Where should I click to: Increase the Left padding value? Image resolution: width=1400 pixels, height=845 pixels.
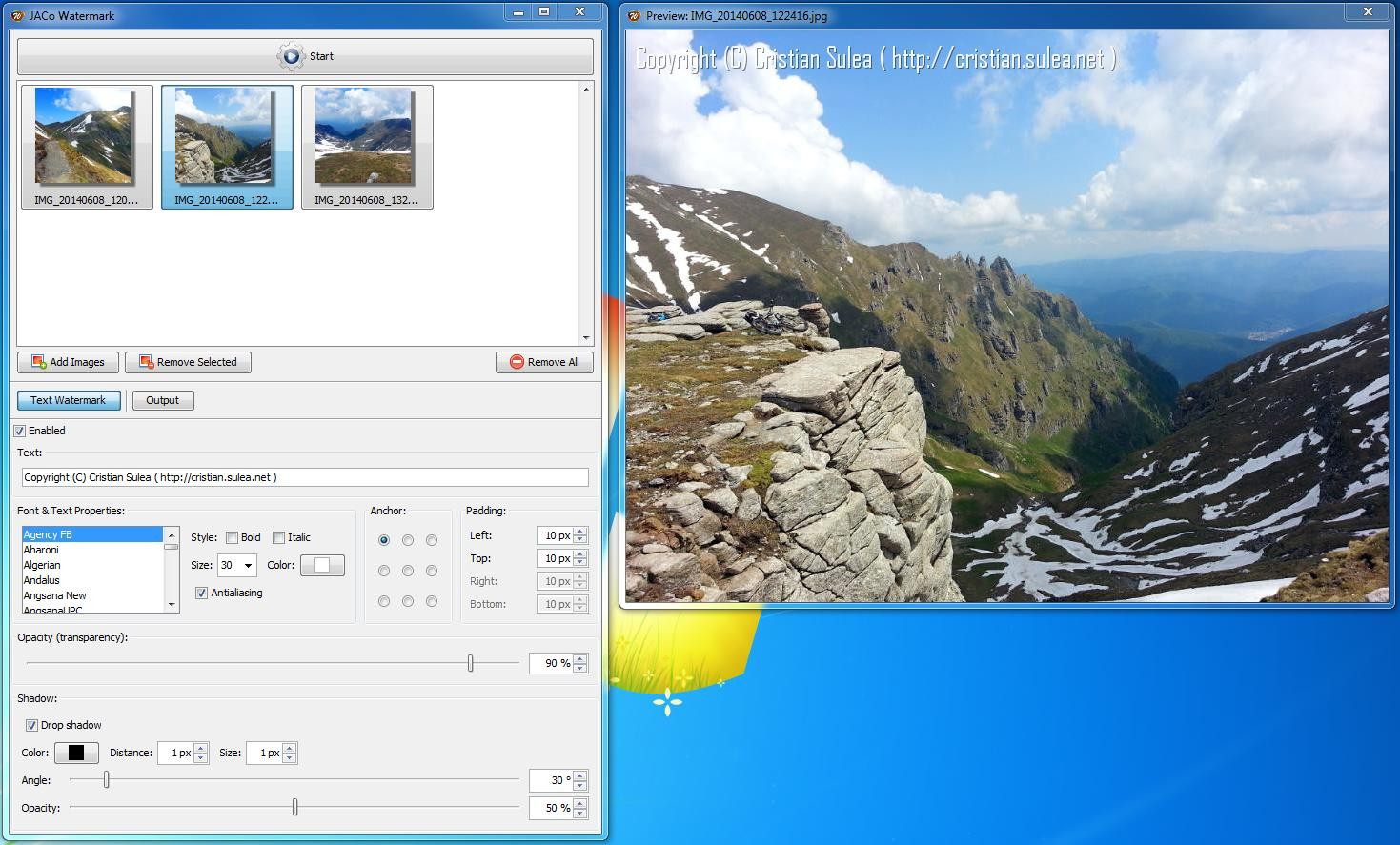(580, 532)
